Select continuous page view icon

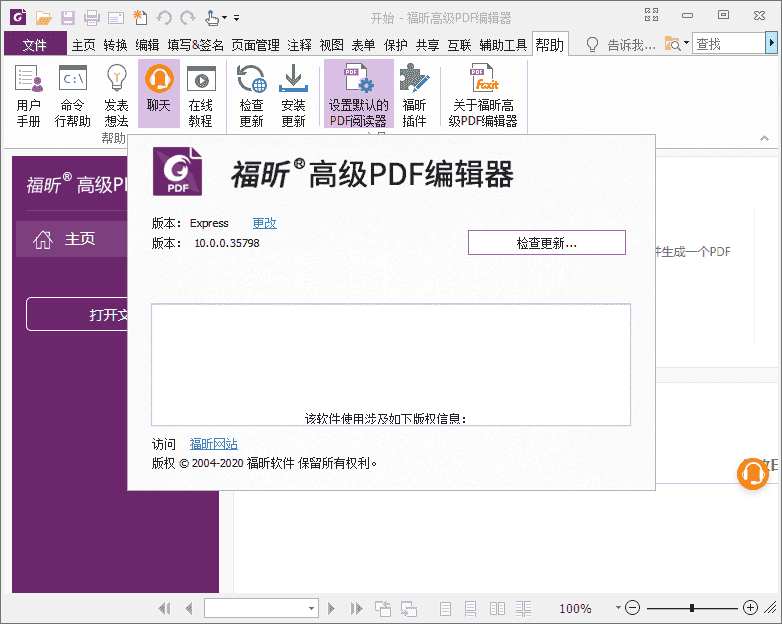point(470,609)
